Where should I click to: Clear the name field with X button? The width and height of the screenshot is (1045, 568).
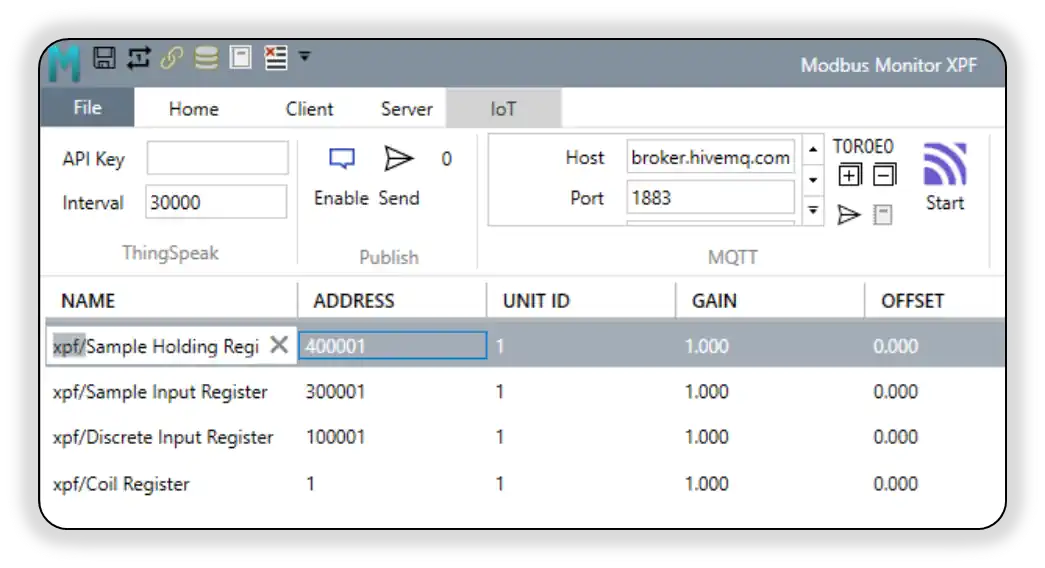tap(279, 345)
